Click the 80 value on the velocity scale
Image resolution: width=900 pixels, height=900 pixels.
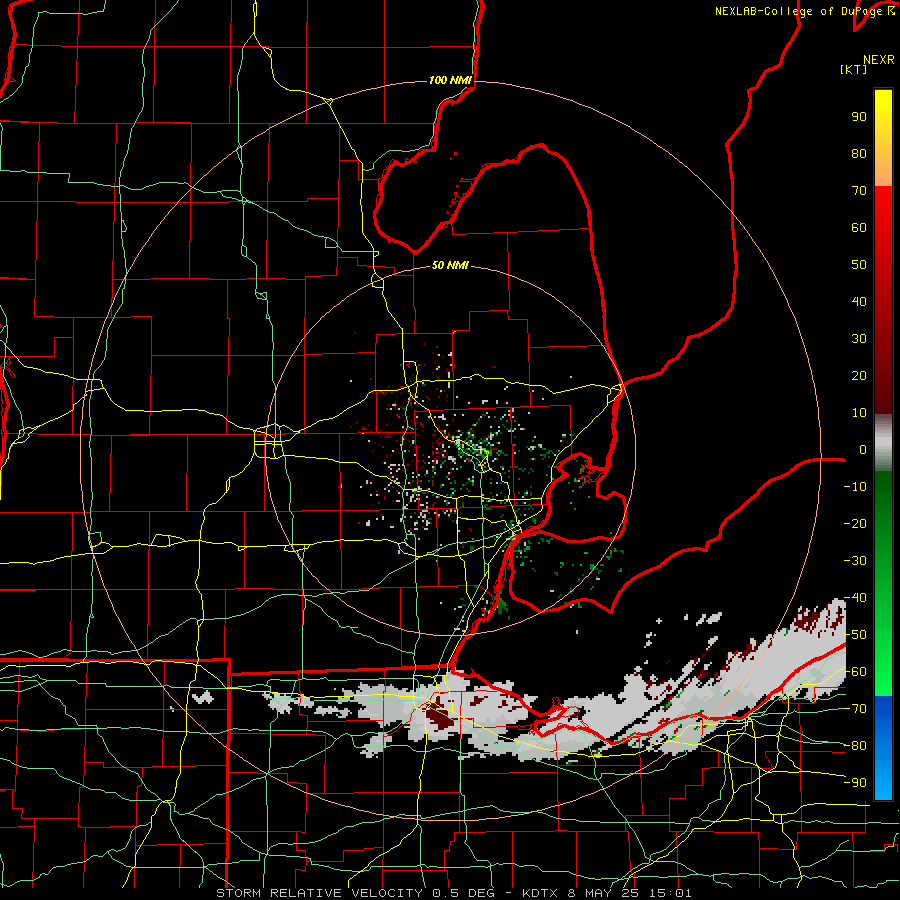tap(859, 154)
